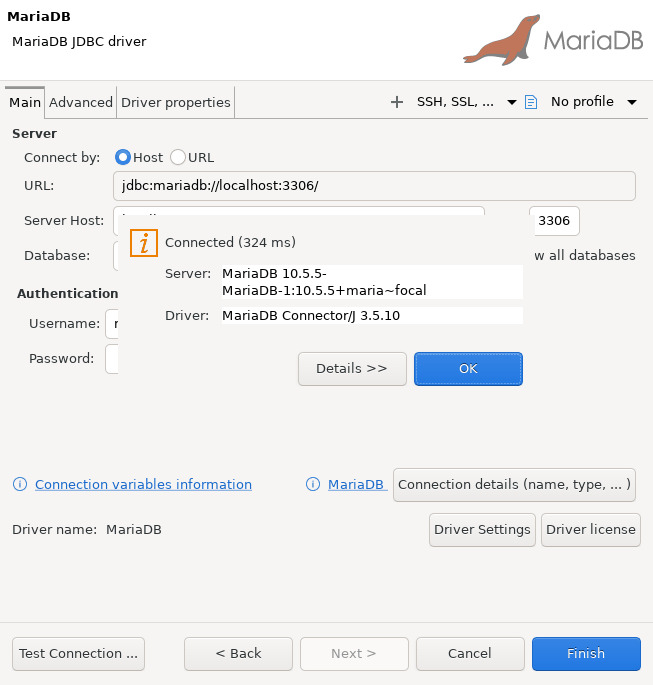
Task: Click the JDBC URL field
Action: [x=374, y=186]
